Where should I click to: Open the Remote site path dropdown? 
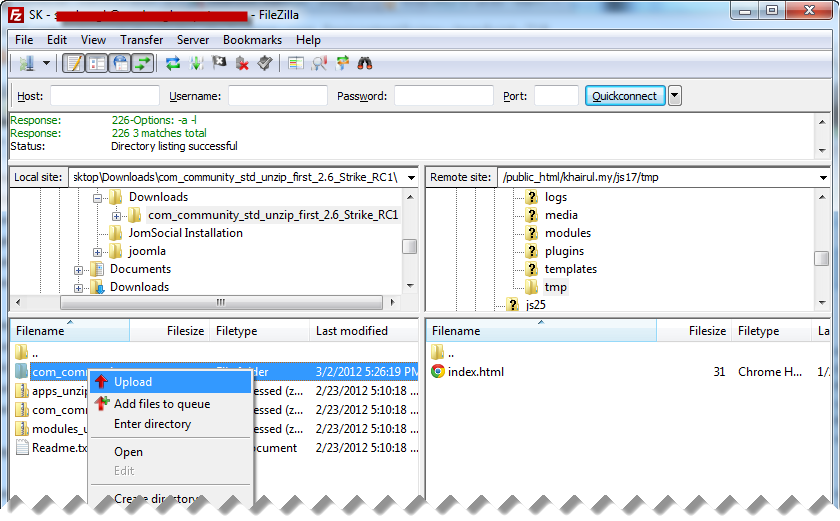(823, 177)
